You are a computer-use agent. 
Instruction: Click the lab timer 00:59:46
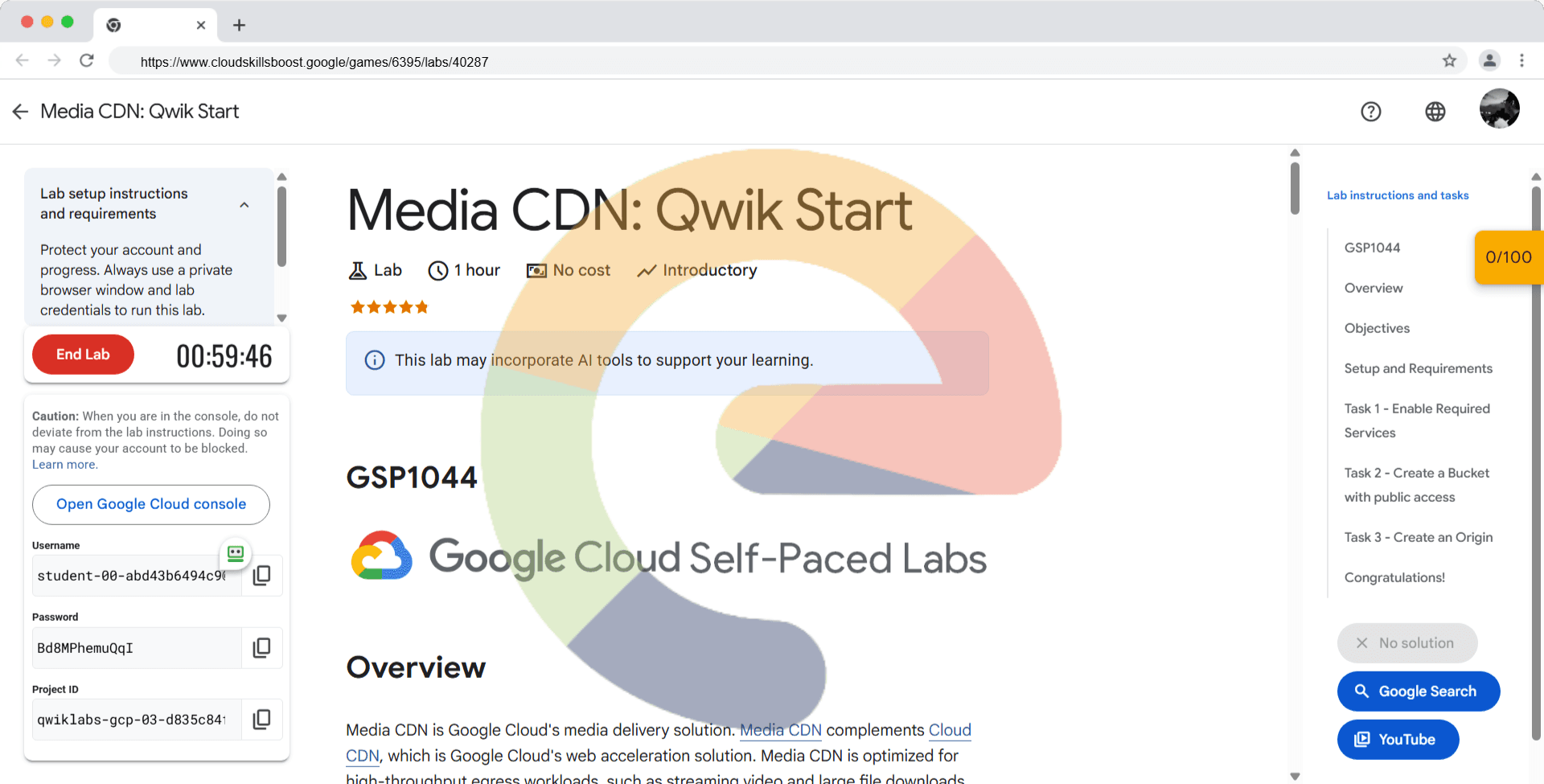224,356
